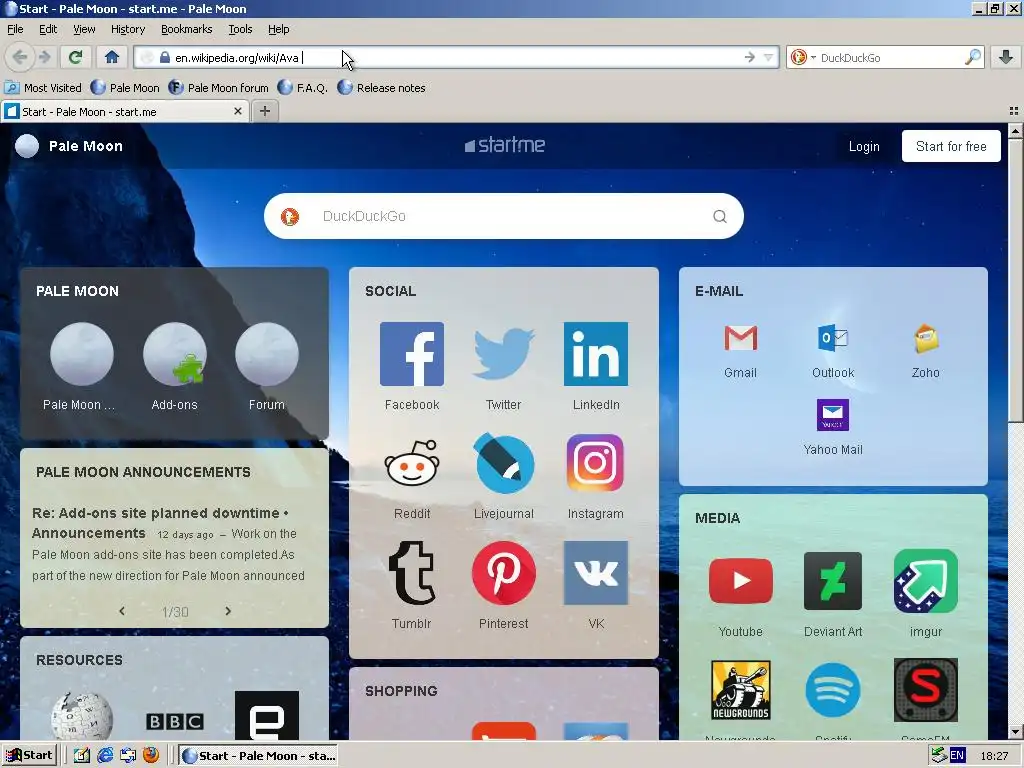1024x768 pixels.
Task: Click the start.me DuckDuckGo search field
Action: (503, 216)
